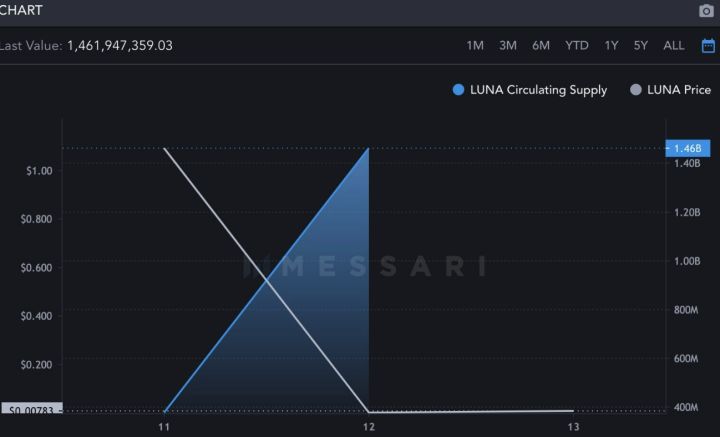Screen dimensions: 720x437
Task: Open the calendar date picker icon
Action: [x=708, y=46]
